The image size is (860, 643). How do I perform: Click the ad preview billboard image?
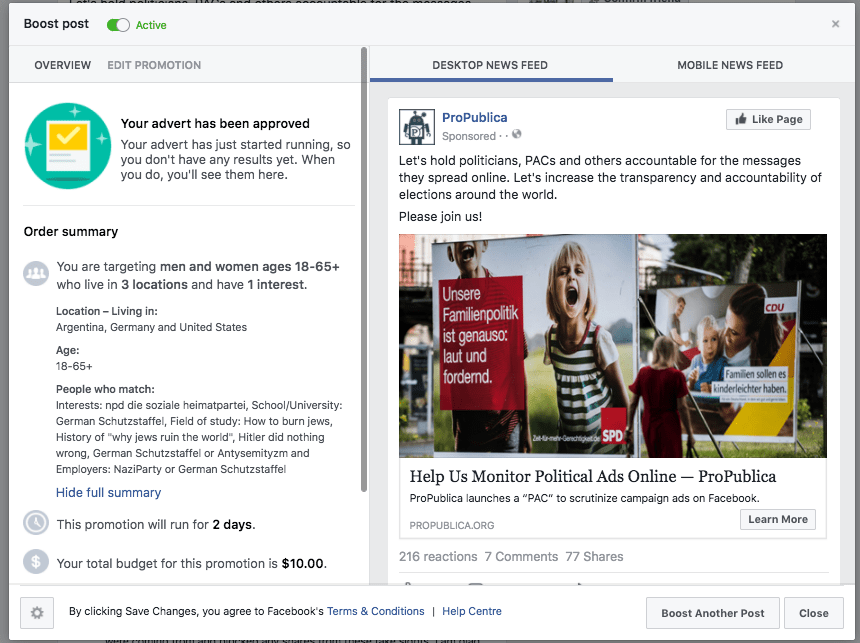(x=612, y=345)
